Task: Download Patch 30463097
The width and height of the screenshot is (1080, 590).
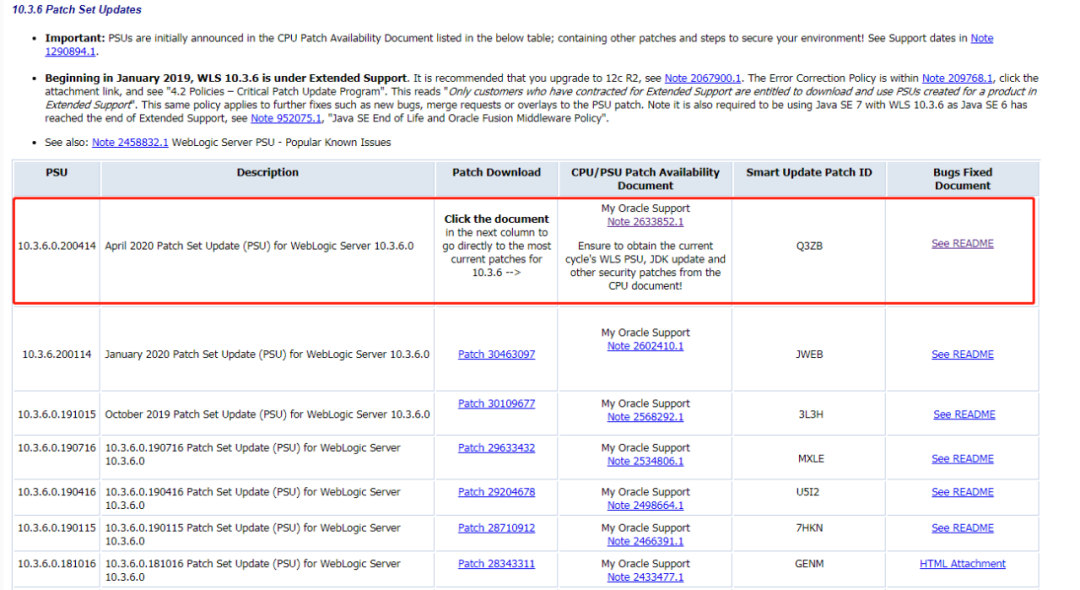Action: pos(497,355)
